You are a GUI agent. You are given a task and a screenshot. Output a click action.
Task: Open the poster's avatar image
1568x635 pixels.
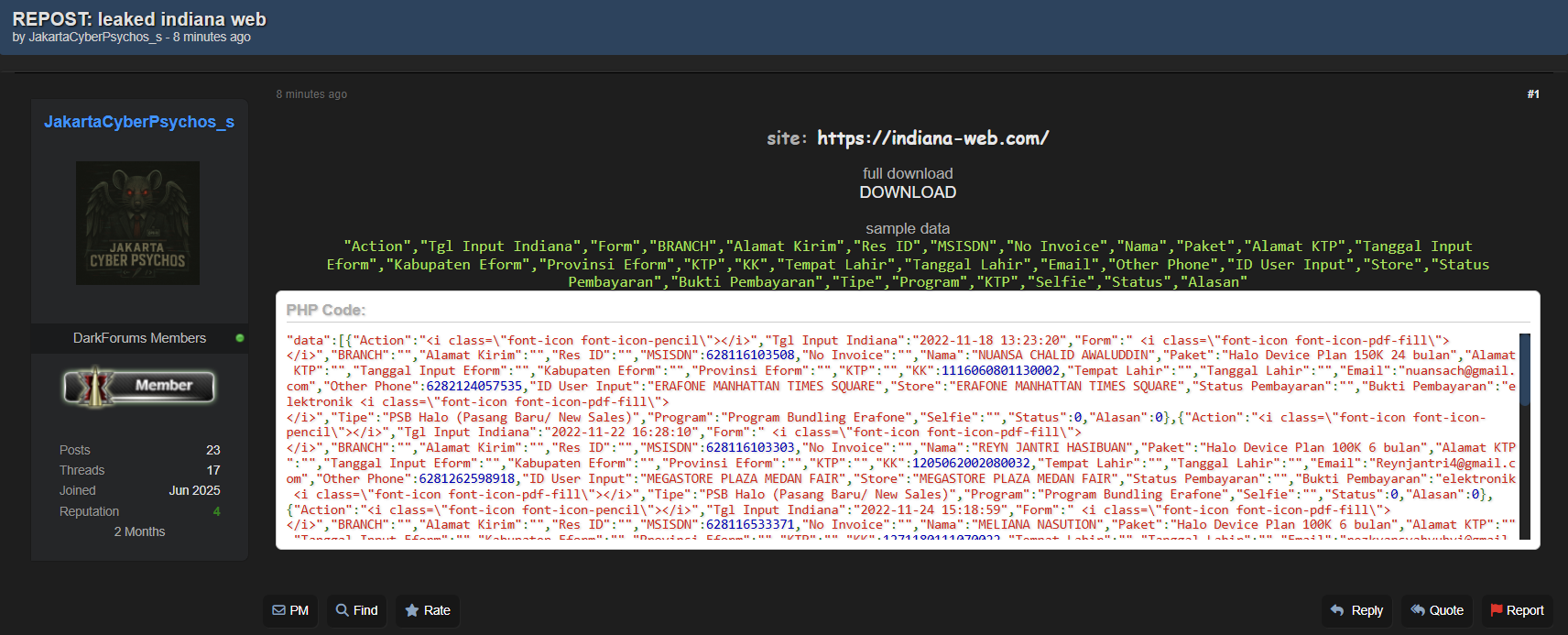tap(137, 223)
